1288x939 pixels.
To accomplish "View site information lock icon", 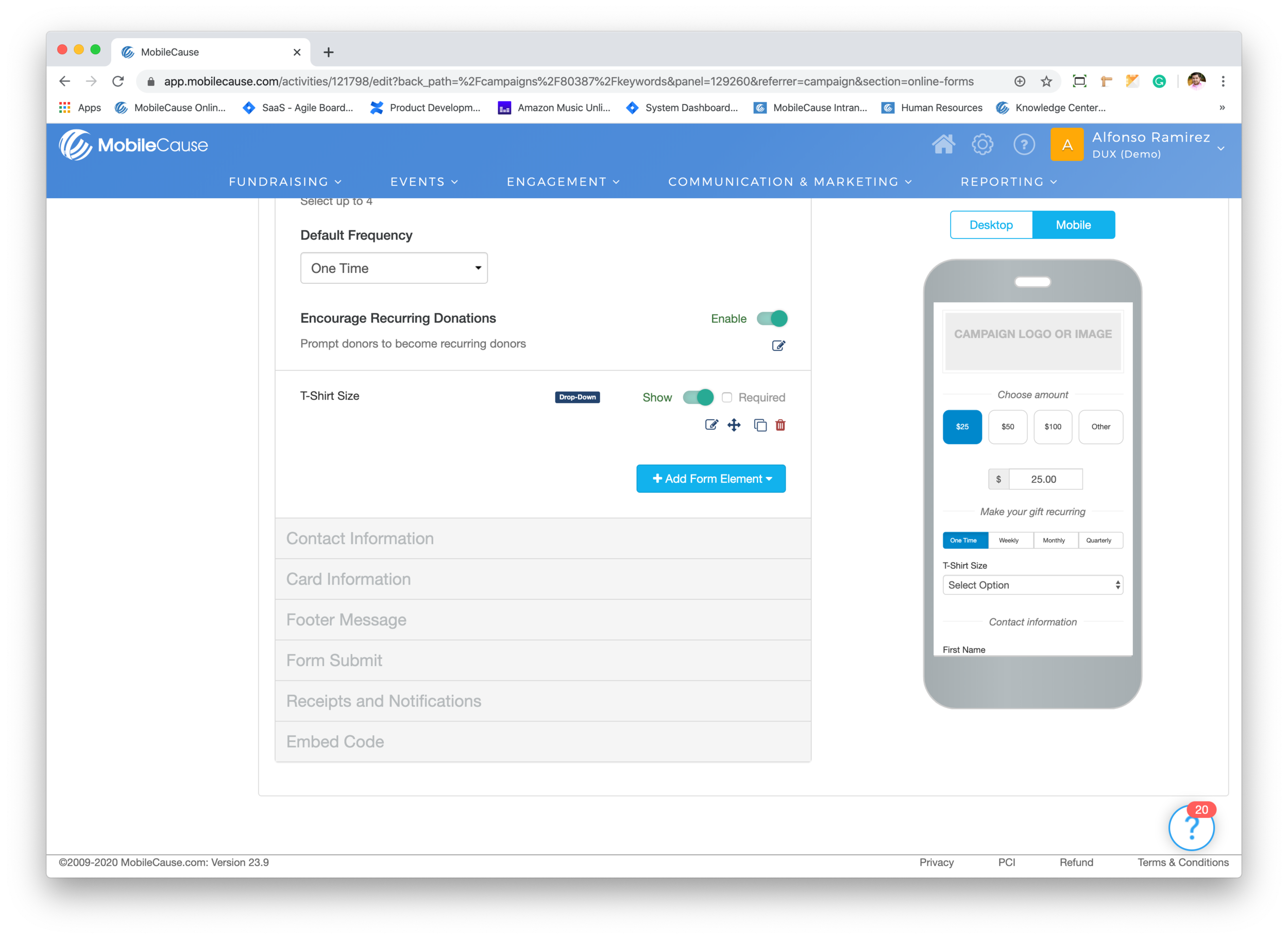I will (x=150, y=81).
